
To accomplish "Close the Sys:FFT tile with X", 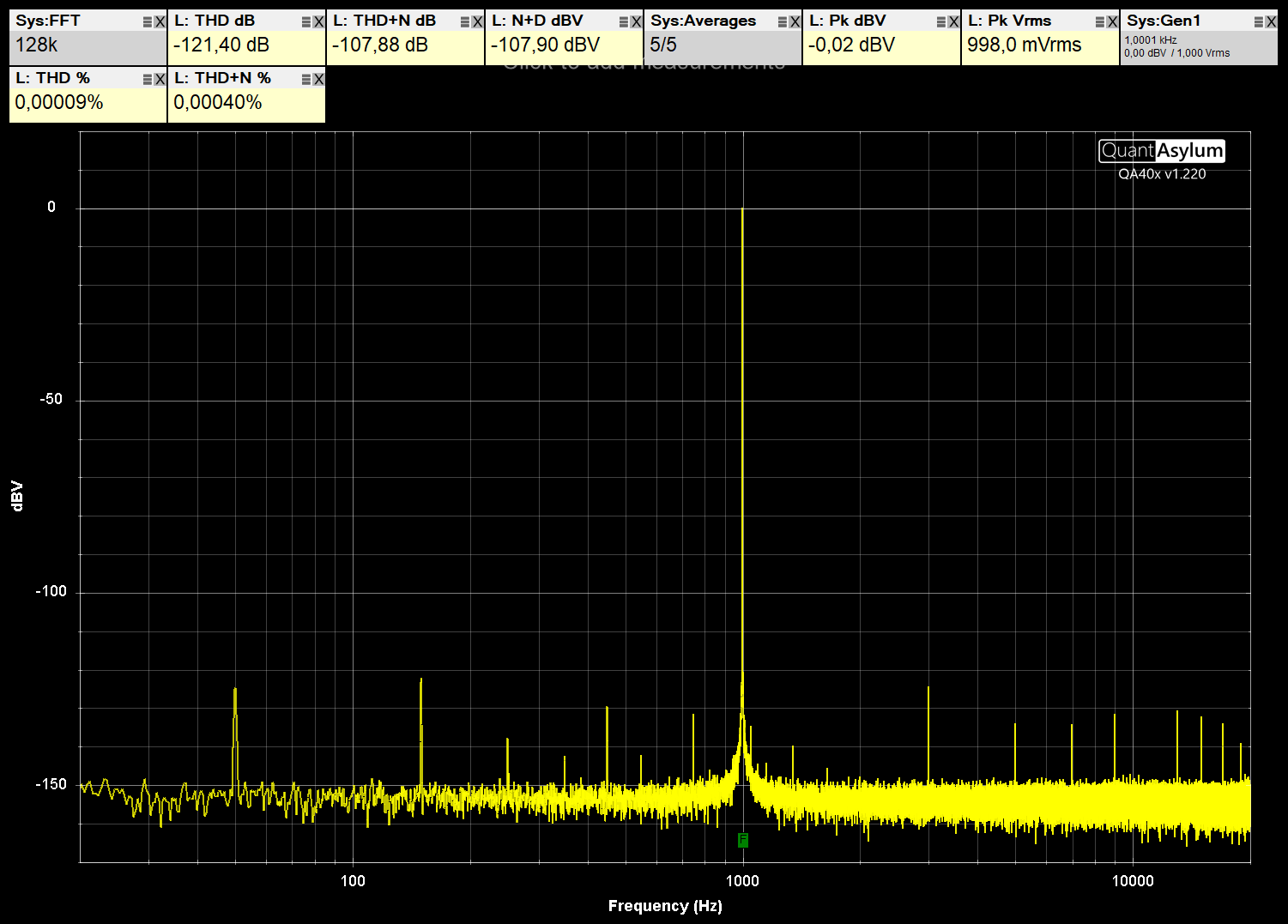I will 160,22.
